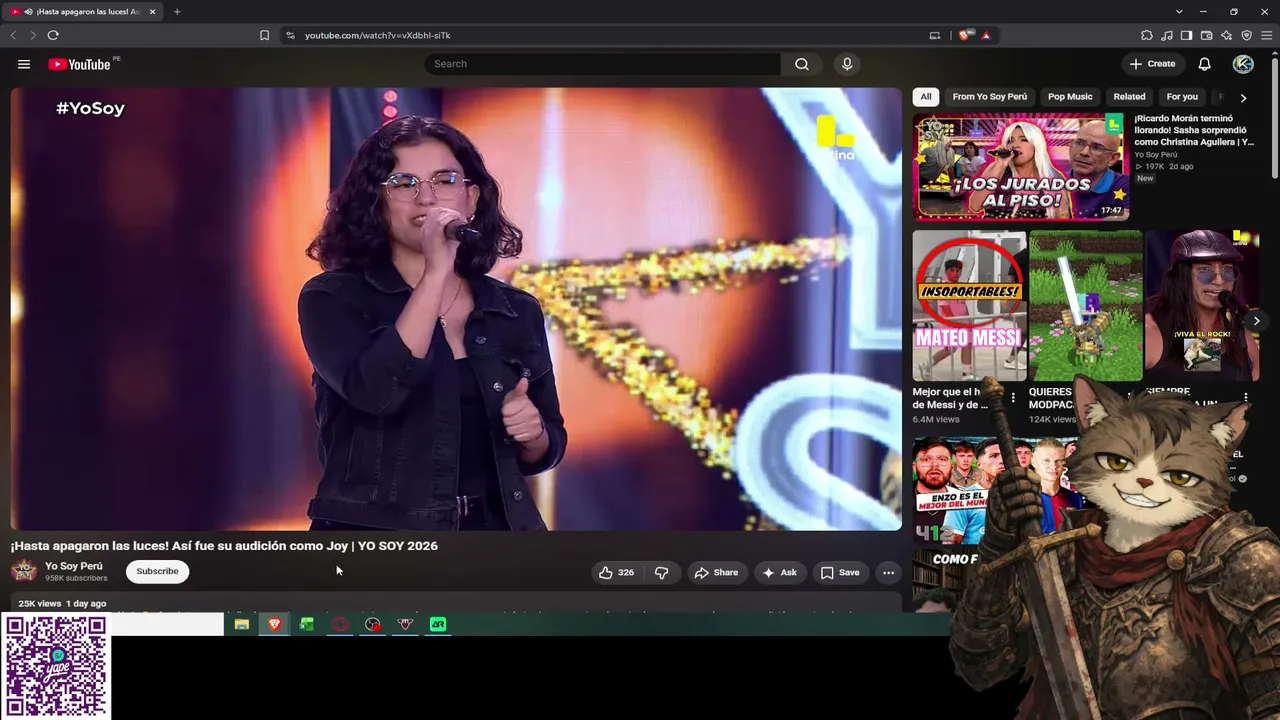Subscribe to Yo Soy Perú channel
The width and height of the screenshot is (1280, 720).
[157, 571]
